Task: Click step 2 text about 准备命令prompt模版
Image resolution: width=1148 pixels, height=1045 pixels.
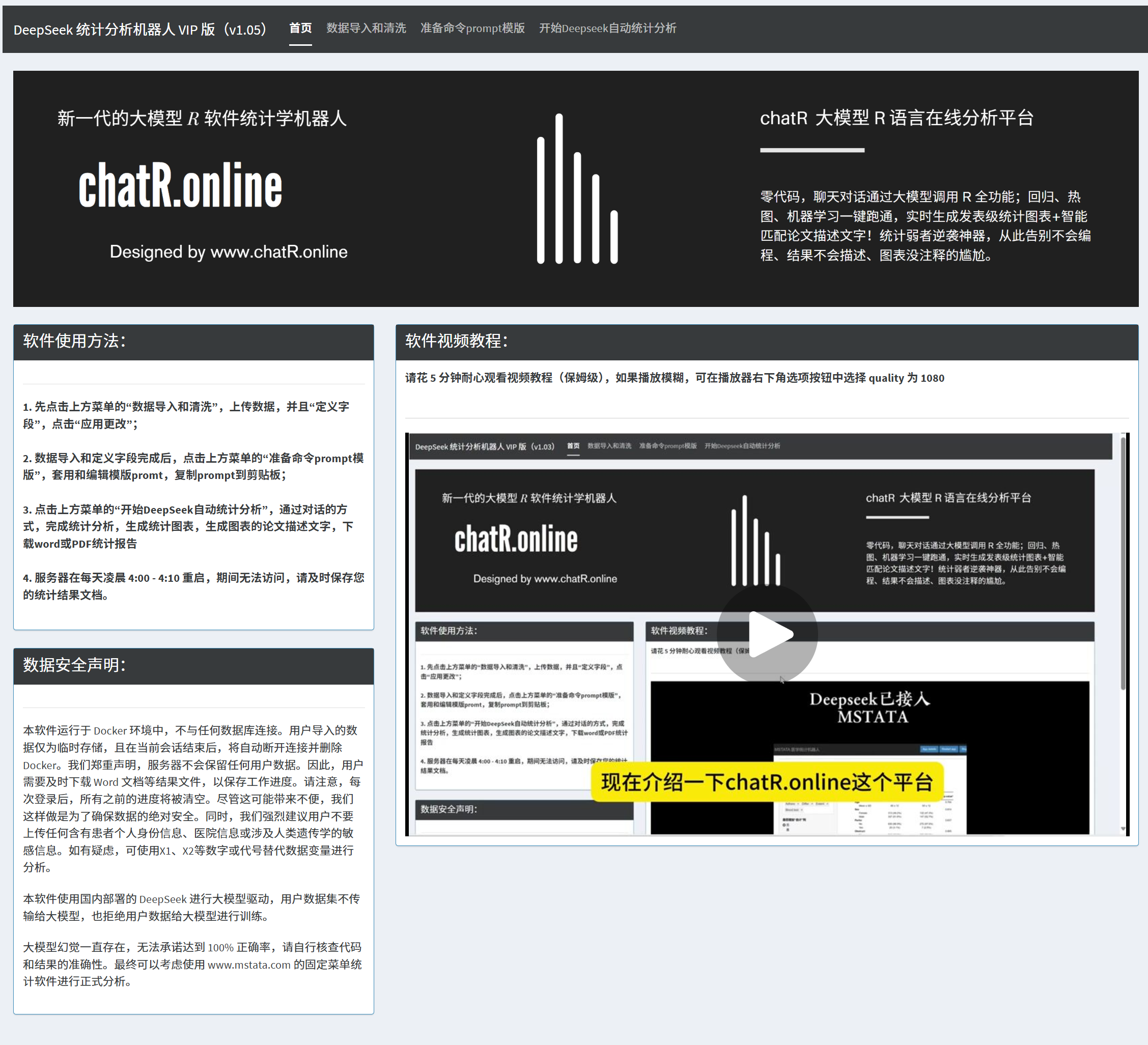Action: (x=193, y=466)
